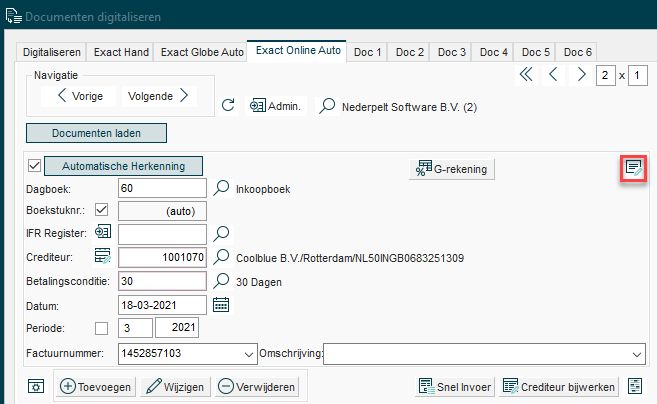
Task: Uncheck the Boekstuknr auto checkbox
Action: (101, 210)
